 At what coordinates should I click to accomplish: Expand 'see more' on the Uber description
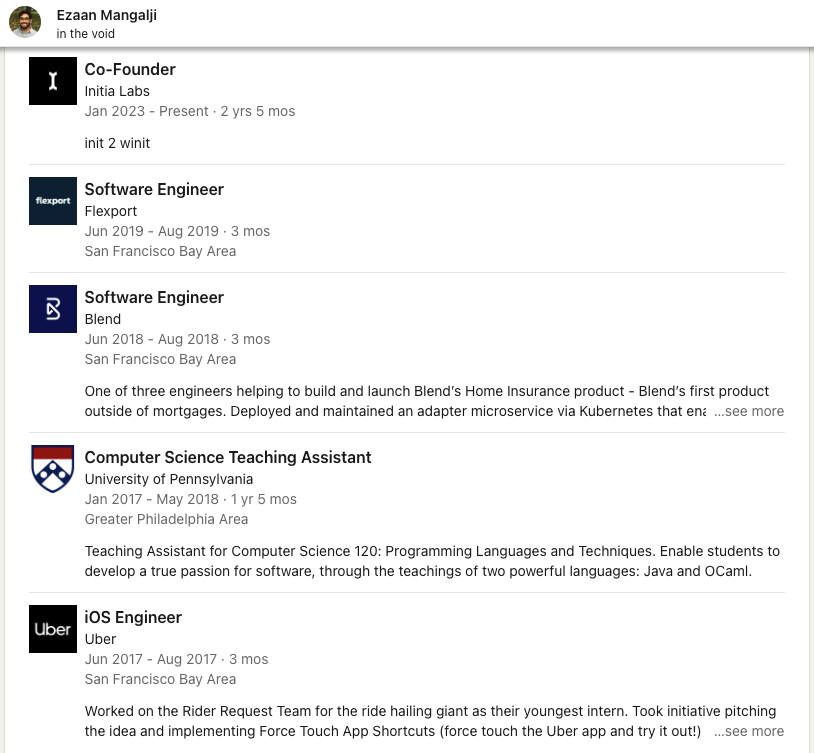coord(749,731)
